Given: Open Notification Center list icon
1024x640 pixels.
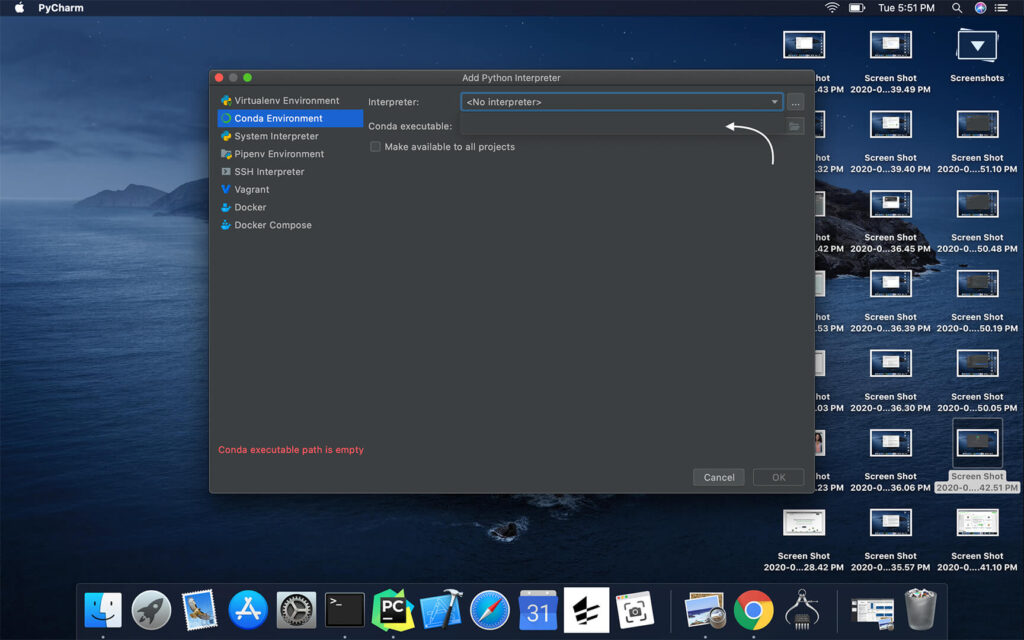Looking at the screenshot, I should pyautogui.click(x=1001, y=8).
